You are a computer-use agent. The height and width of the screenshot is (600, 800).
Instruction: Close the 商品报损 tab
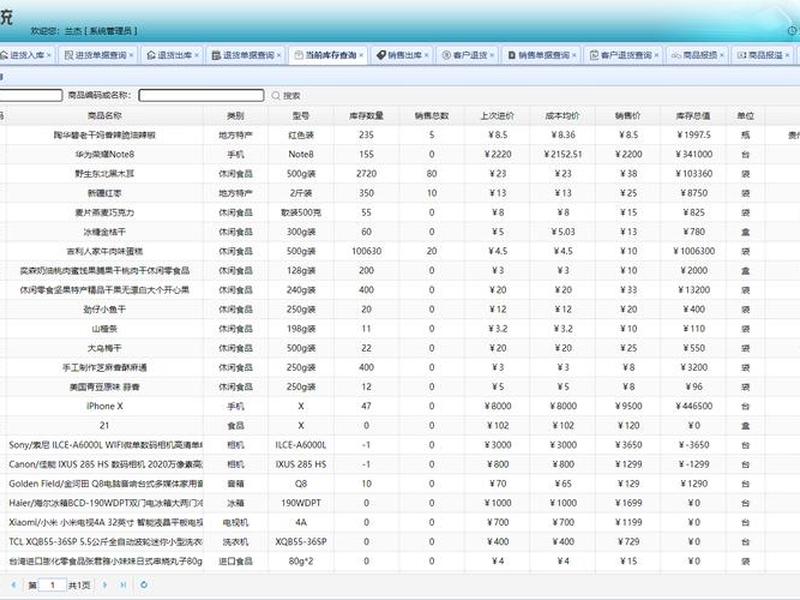coord(721,55)
